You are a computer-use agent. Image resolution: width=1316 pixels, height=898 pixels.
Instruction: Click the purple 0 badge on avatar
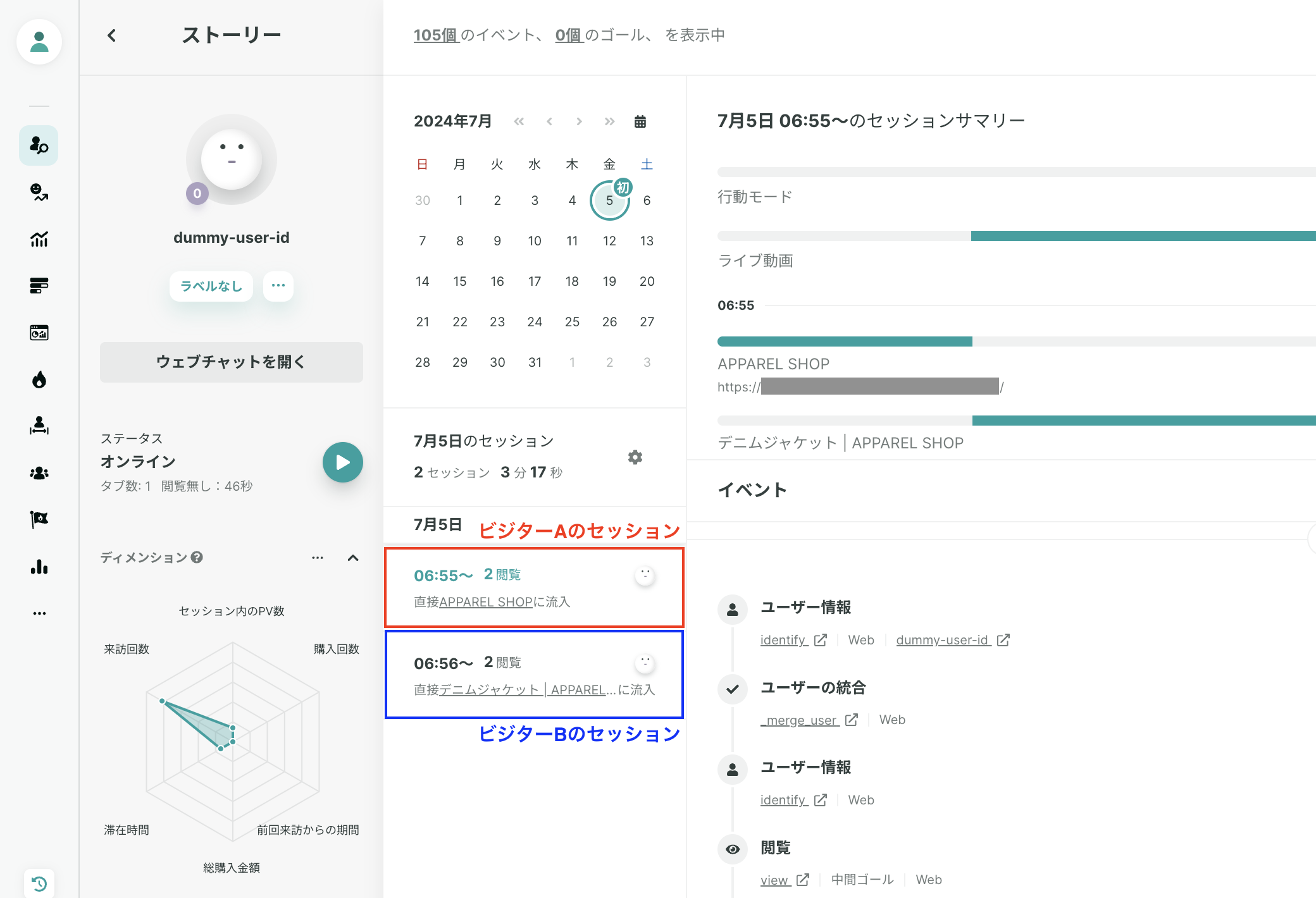pos(197,194)
